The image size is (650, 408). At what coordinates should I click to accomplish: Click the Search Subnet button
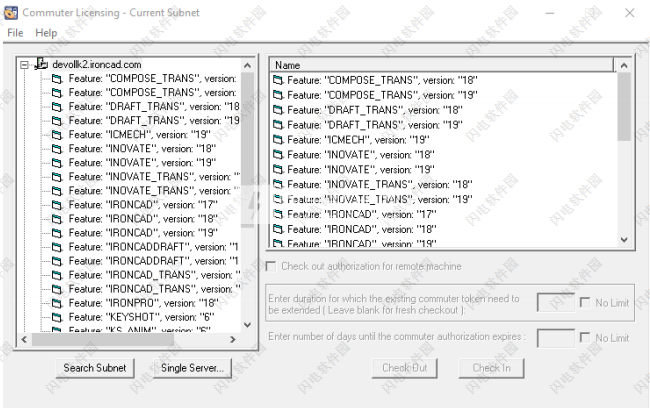(95, 368)
